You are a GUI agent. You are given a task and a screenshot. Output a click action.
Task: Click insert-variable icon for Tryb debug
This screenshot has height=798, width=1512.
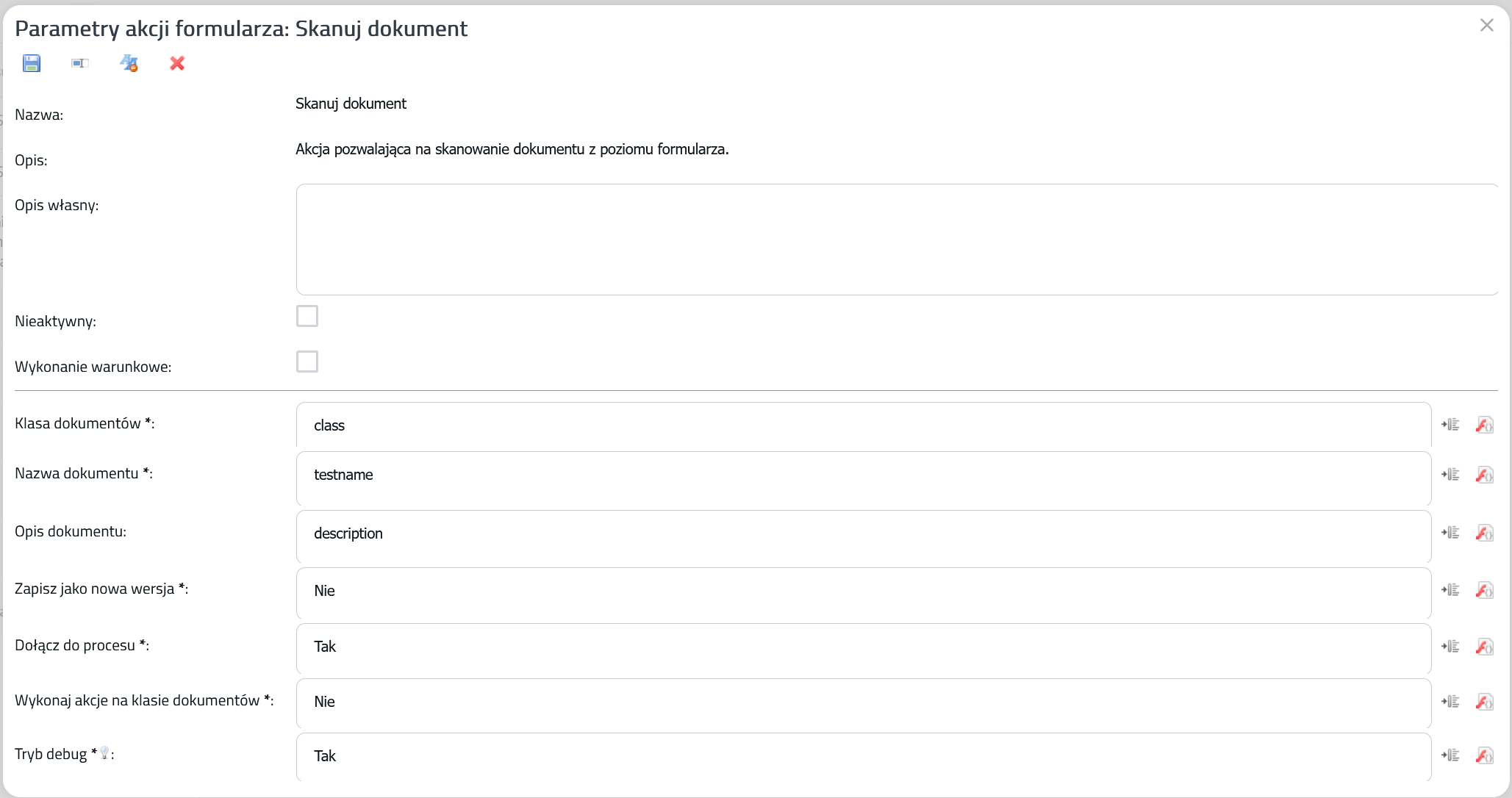(1450, 755)
